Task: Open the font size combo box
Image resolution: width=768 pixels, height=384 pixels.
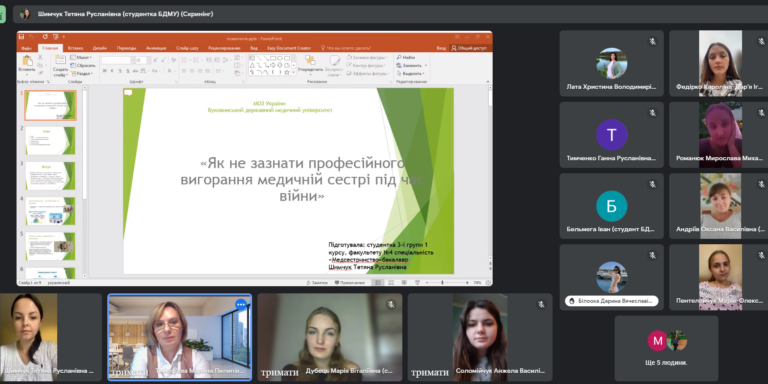Action: 142,60
